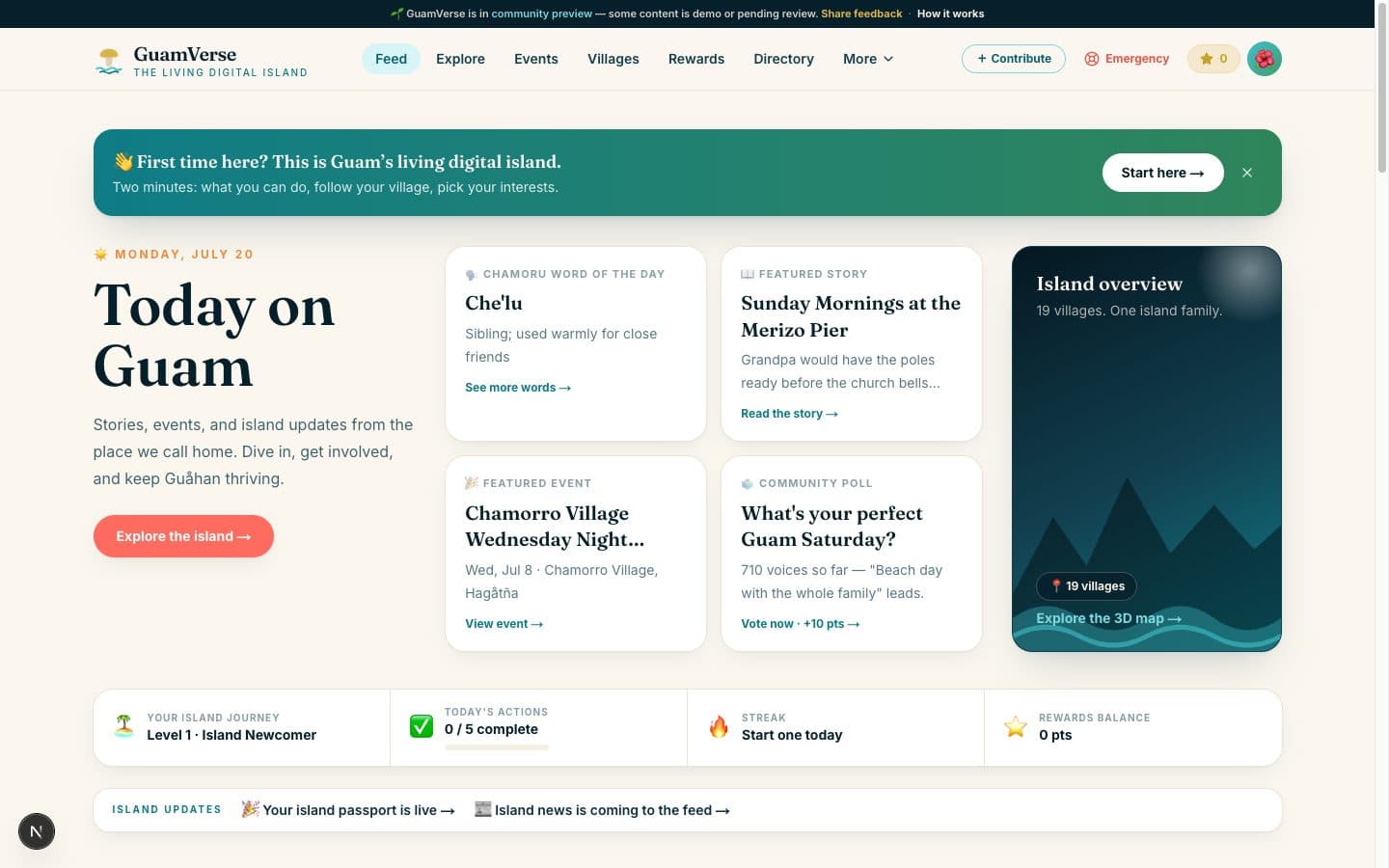The height and width of the screenshot is (868, 1389).
Task: Click the Today's Actions progress bar
Action: [x=496, y=747]
